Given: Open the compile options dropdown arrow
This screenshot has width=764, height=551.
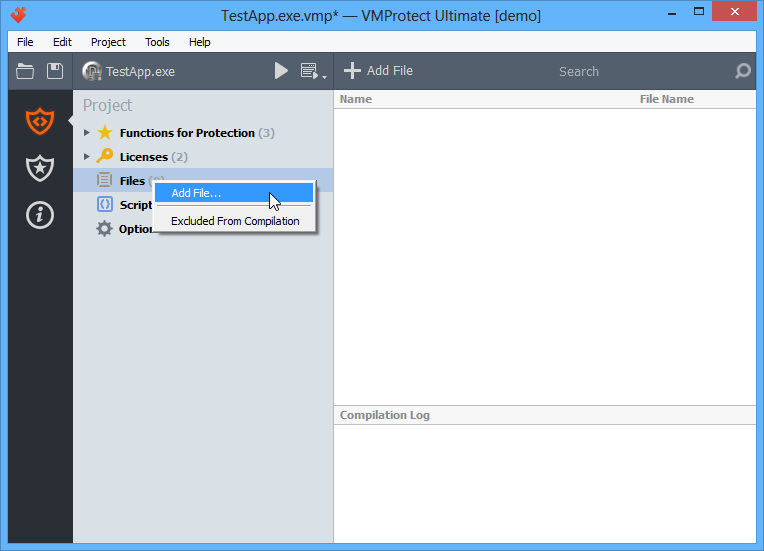Looking at the screenshot, I should 325,77.
